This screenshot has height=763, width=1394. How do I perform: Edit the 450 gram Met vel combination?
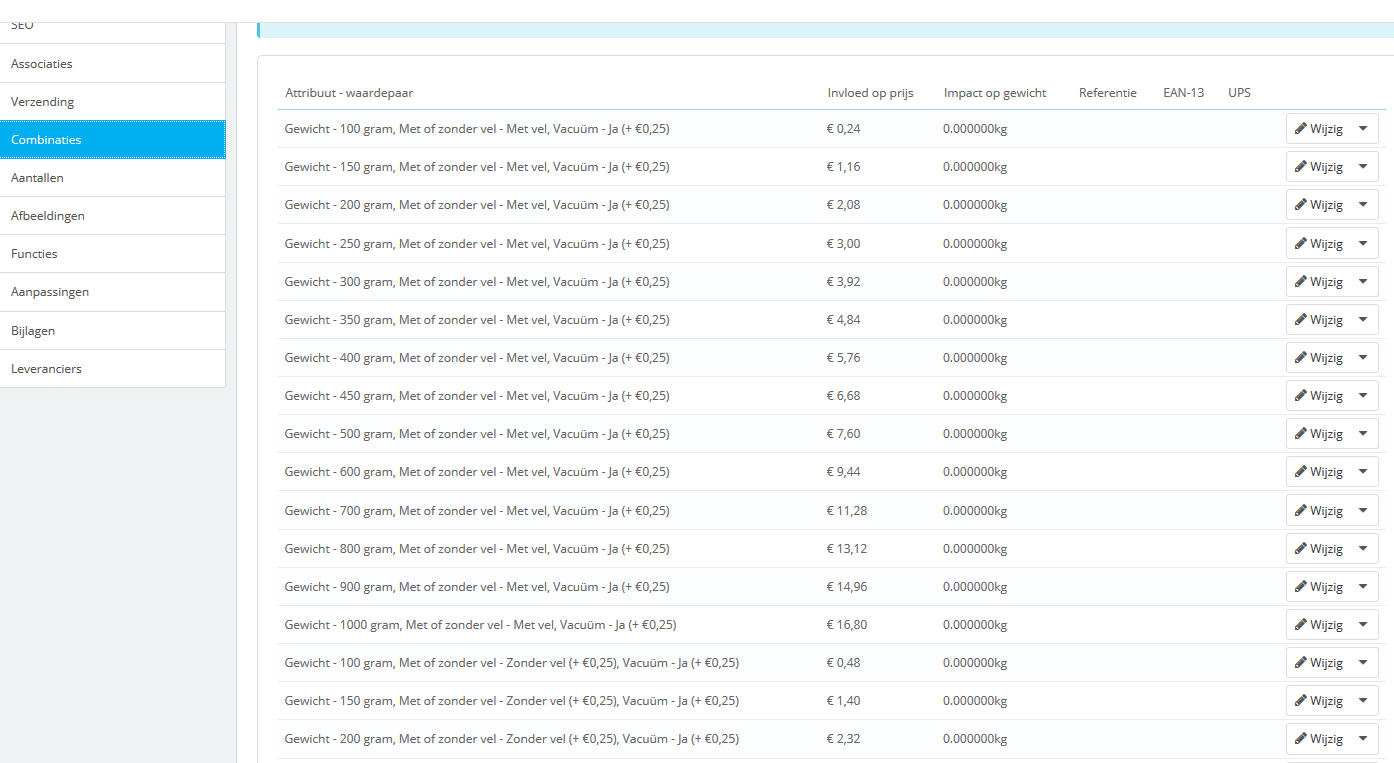pos(1318,395)
